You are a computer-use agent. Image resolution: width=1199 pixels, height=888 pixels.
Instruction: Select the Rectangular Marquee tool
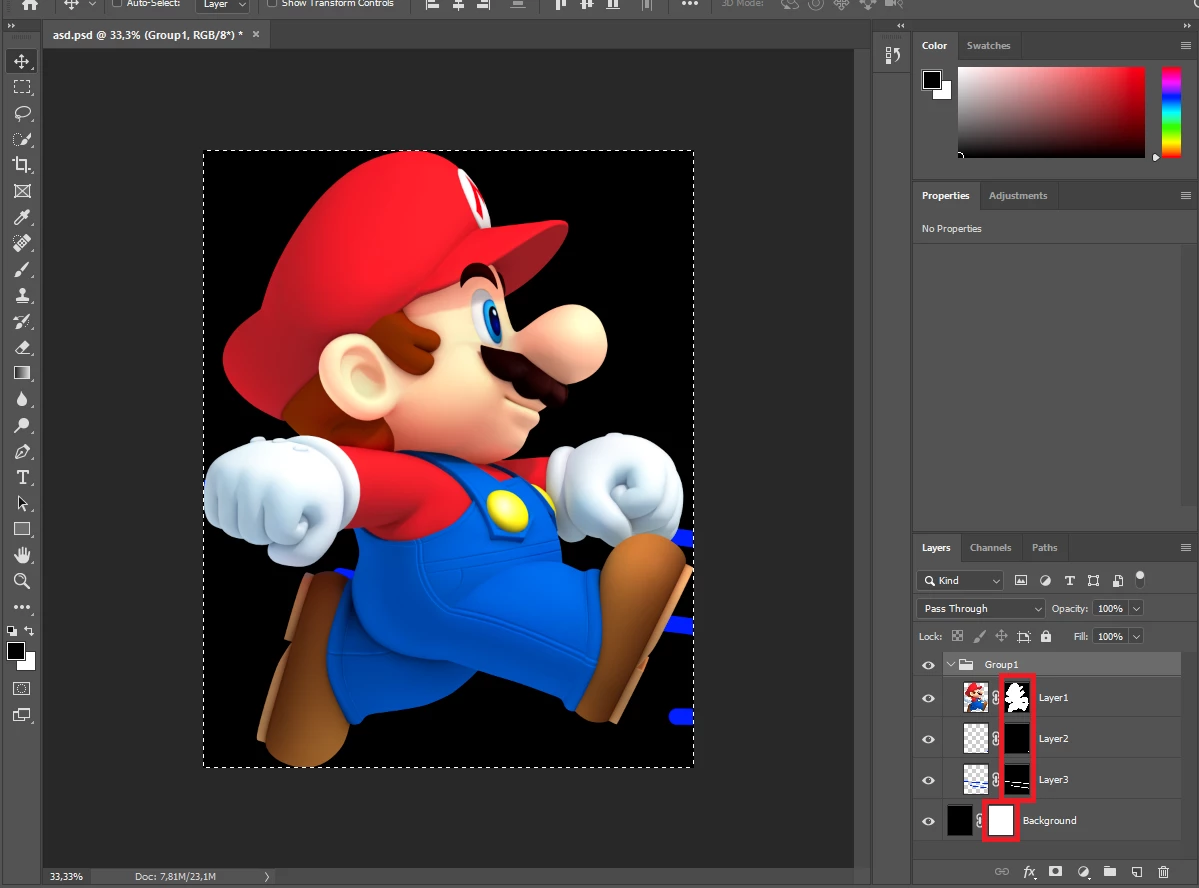click(x=22, y=87)
